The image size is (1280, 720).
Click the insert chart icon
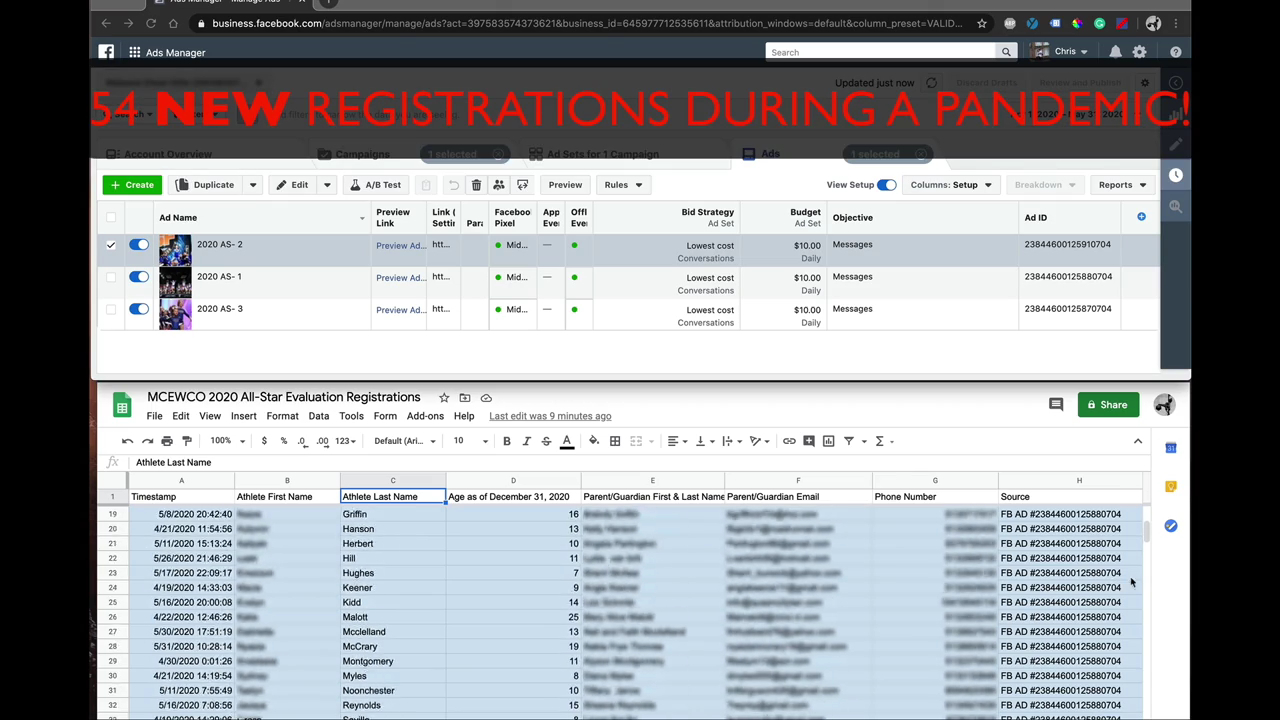coord(828,441)
